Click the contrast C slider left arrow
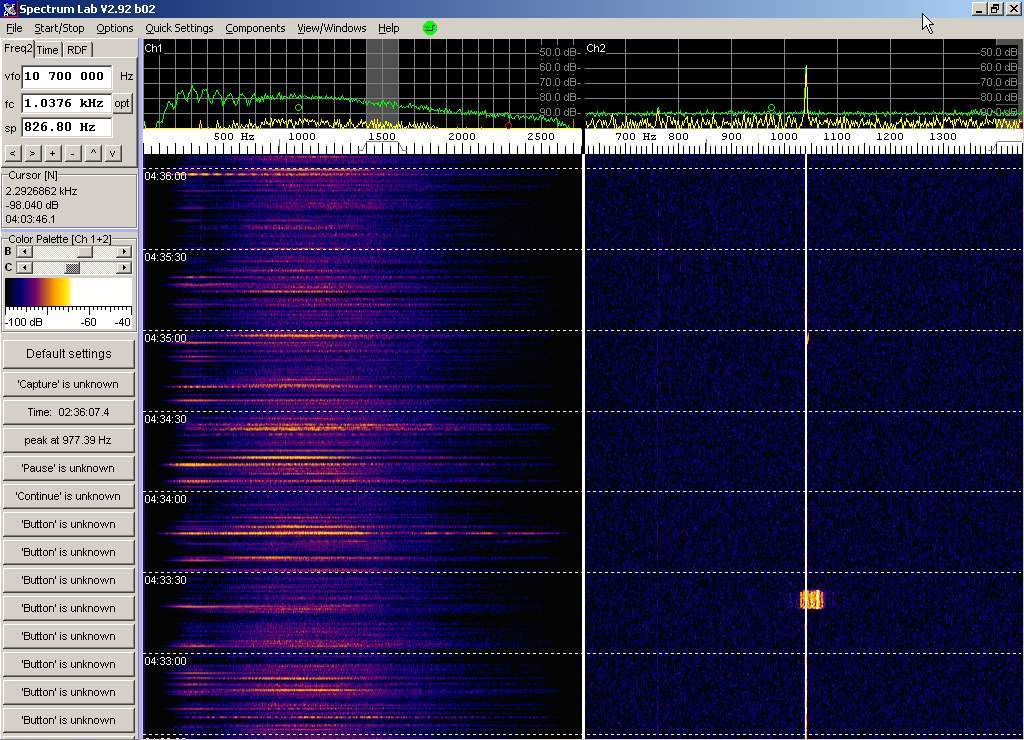 click(24, 268)
